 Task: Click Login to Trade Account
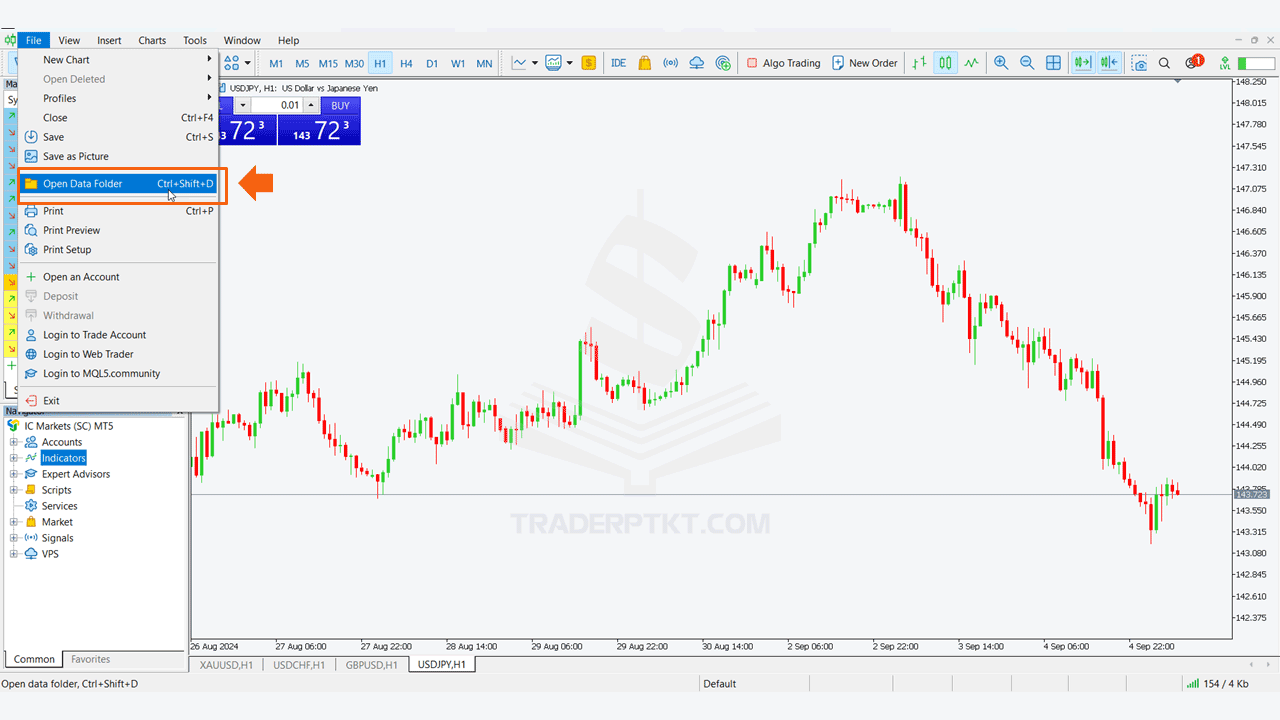pos(118,335)
